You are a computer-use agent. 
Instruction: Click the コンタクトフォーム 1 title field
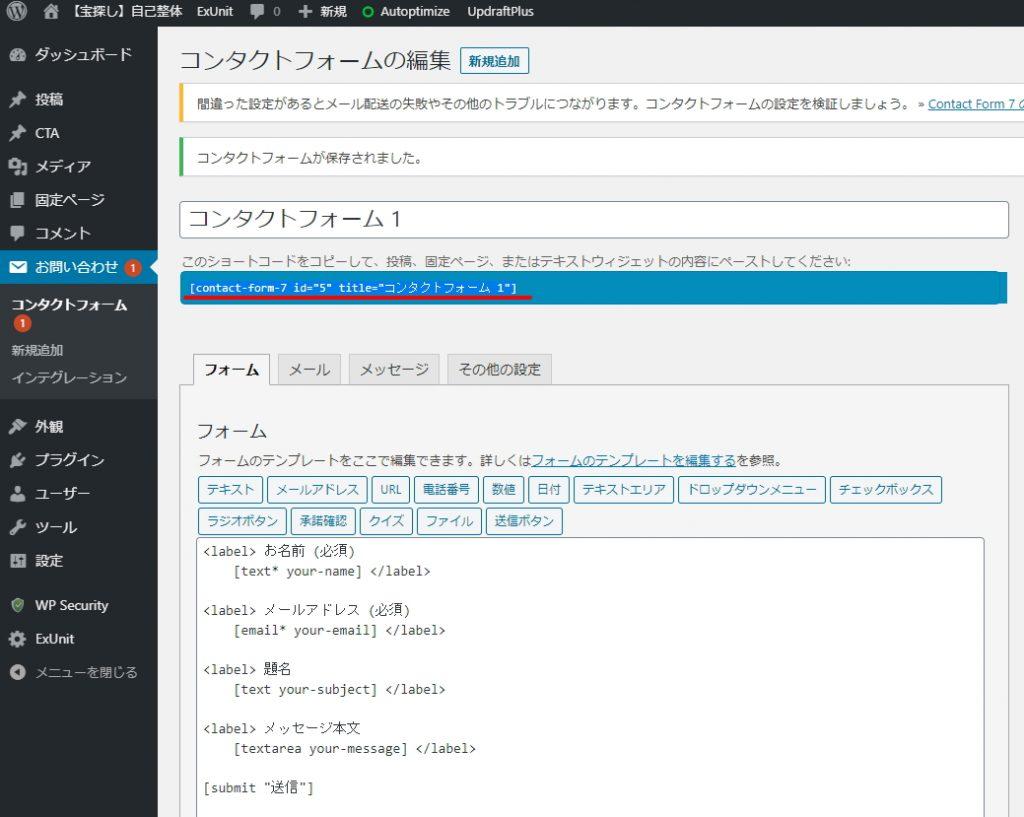[594, 219]
